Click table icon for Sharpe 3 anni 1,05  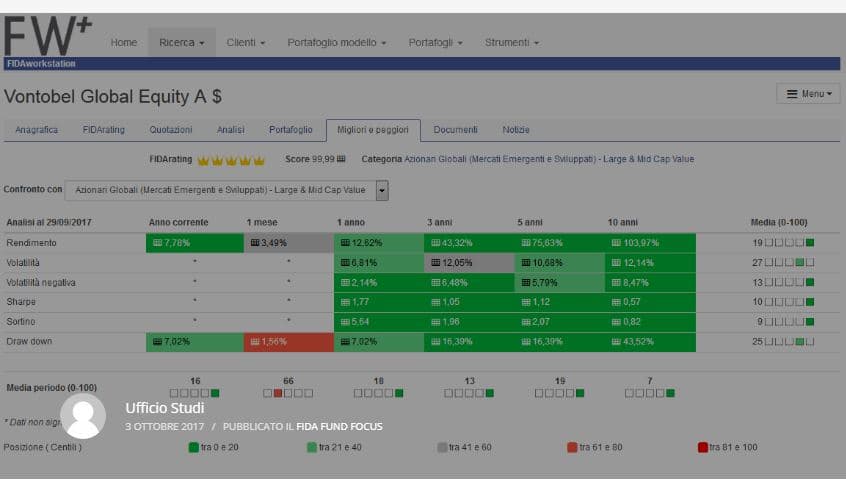(x=435, y=302)
